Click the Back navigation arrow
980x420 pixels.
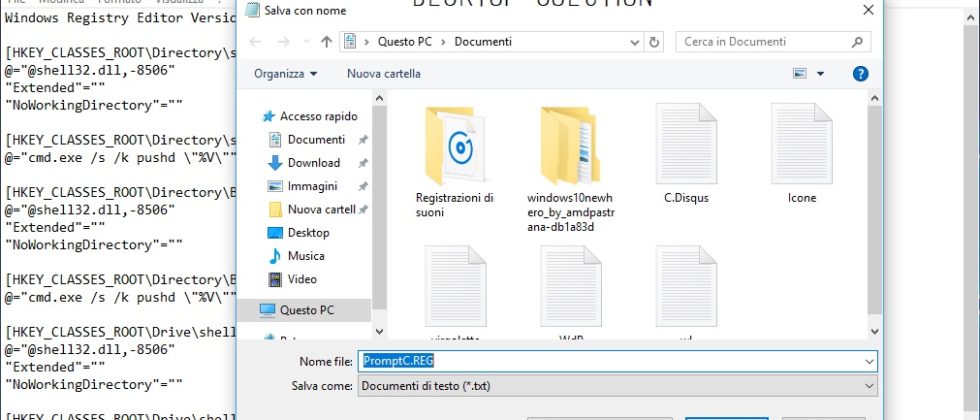(254, 42)
